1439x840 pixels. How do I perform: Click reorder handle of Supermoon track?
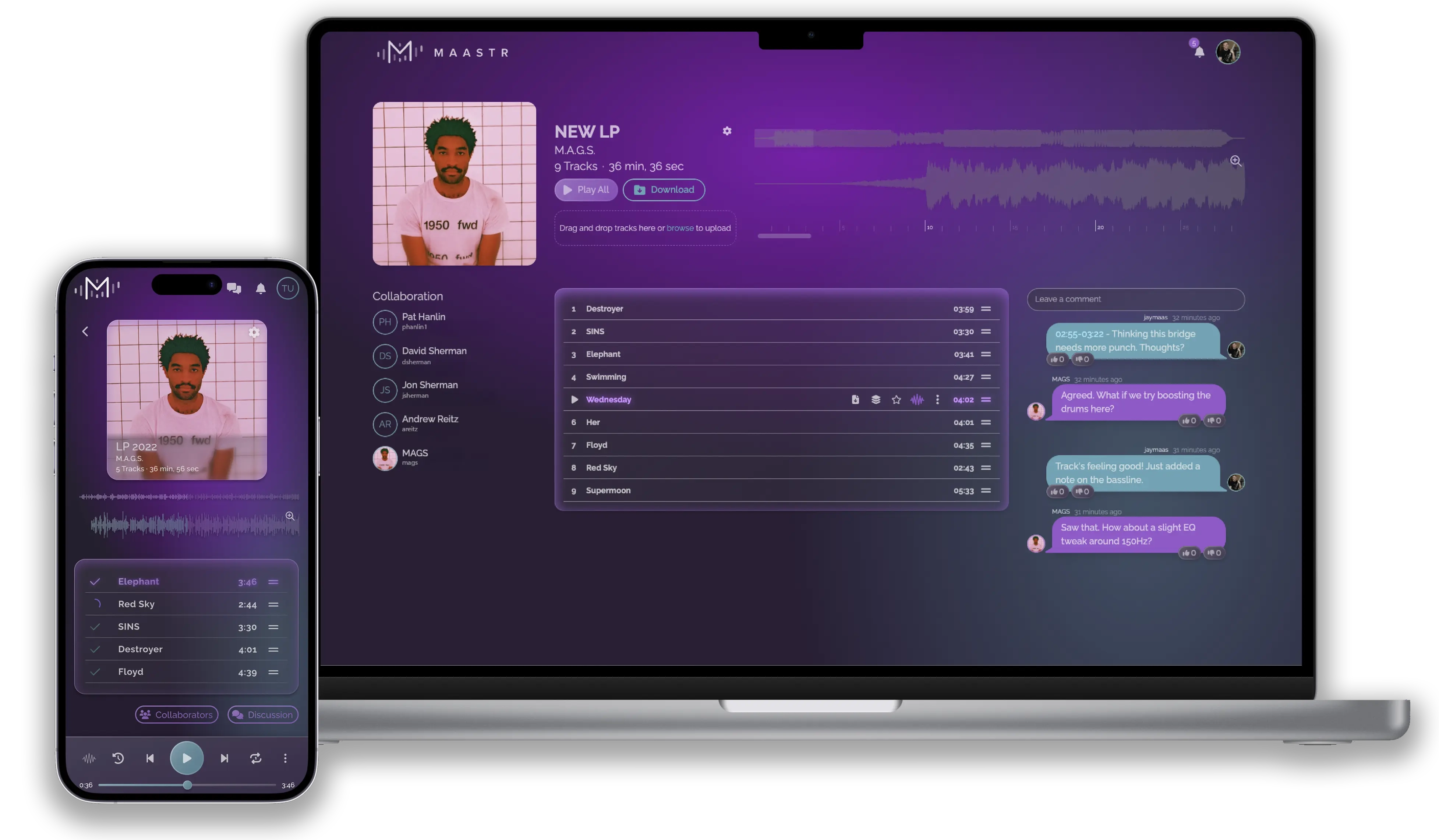[x=986, y=490]
